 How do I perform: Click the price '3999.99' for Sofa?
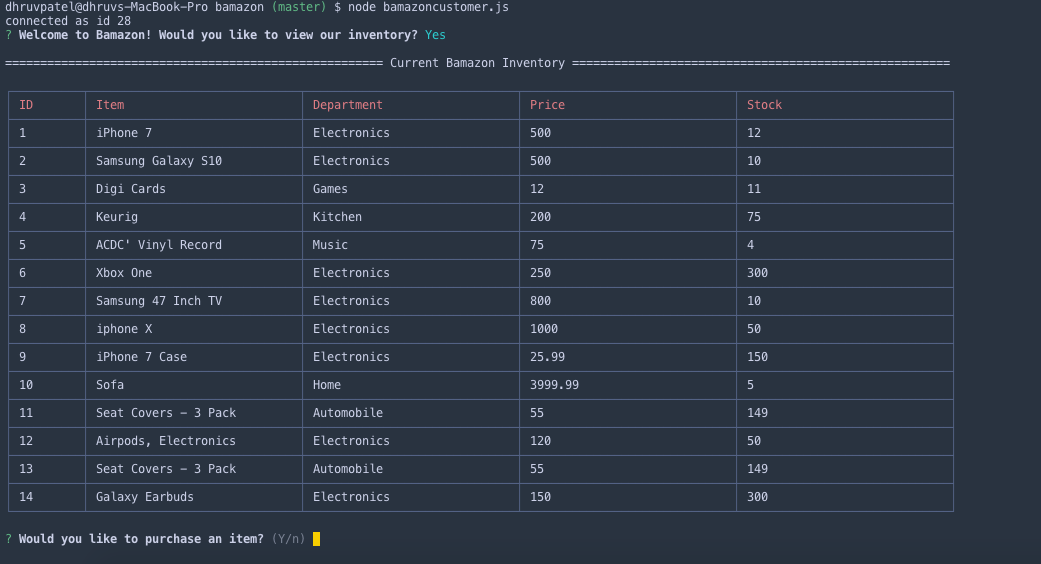click(554, 385)
